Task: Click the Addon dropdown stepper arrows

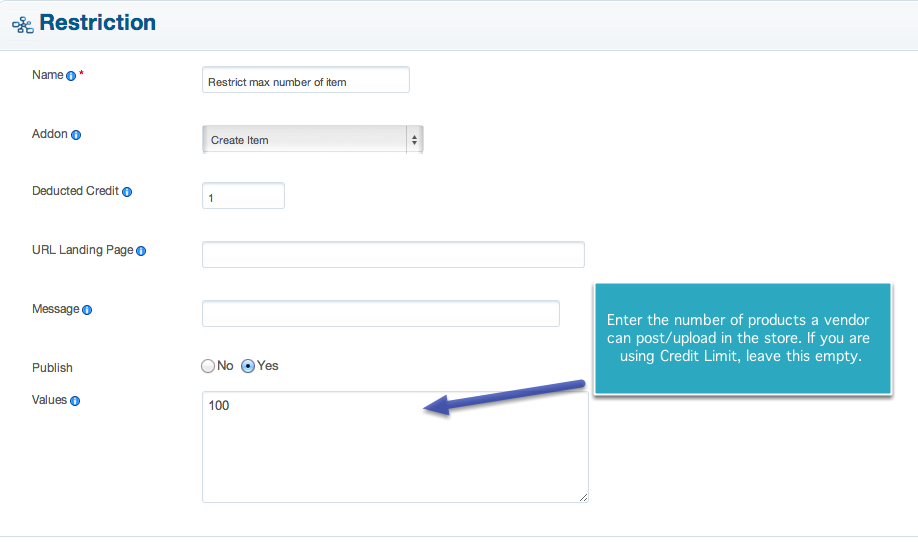Action: pyautogui.click(x=415, y=140)
